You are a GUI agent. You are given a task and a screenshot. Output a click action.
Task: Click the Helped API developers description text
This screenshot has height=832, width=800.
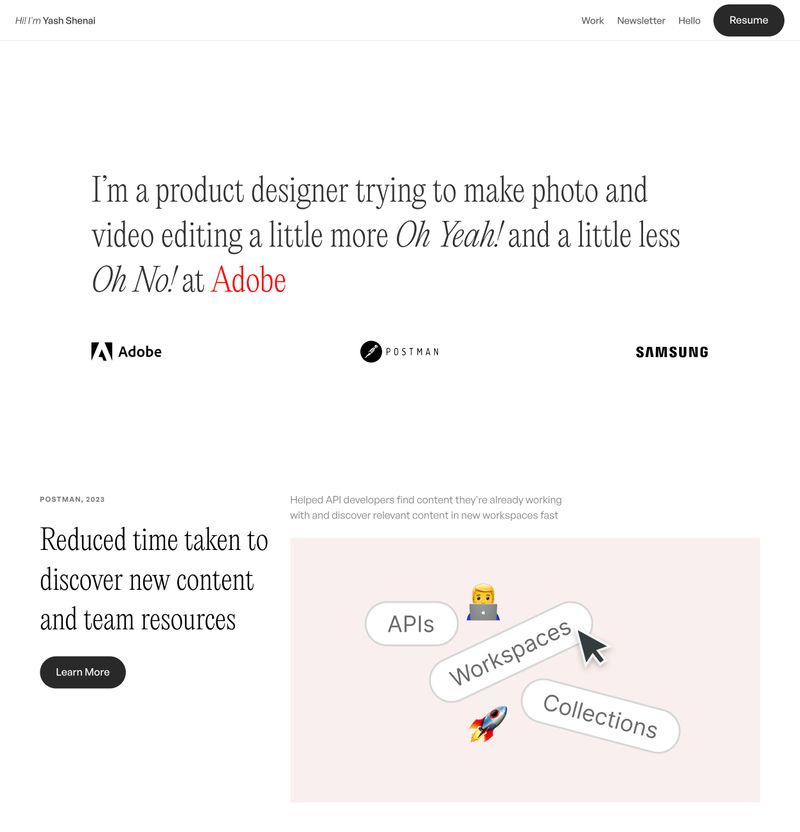(x=425, y=507)
